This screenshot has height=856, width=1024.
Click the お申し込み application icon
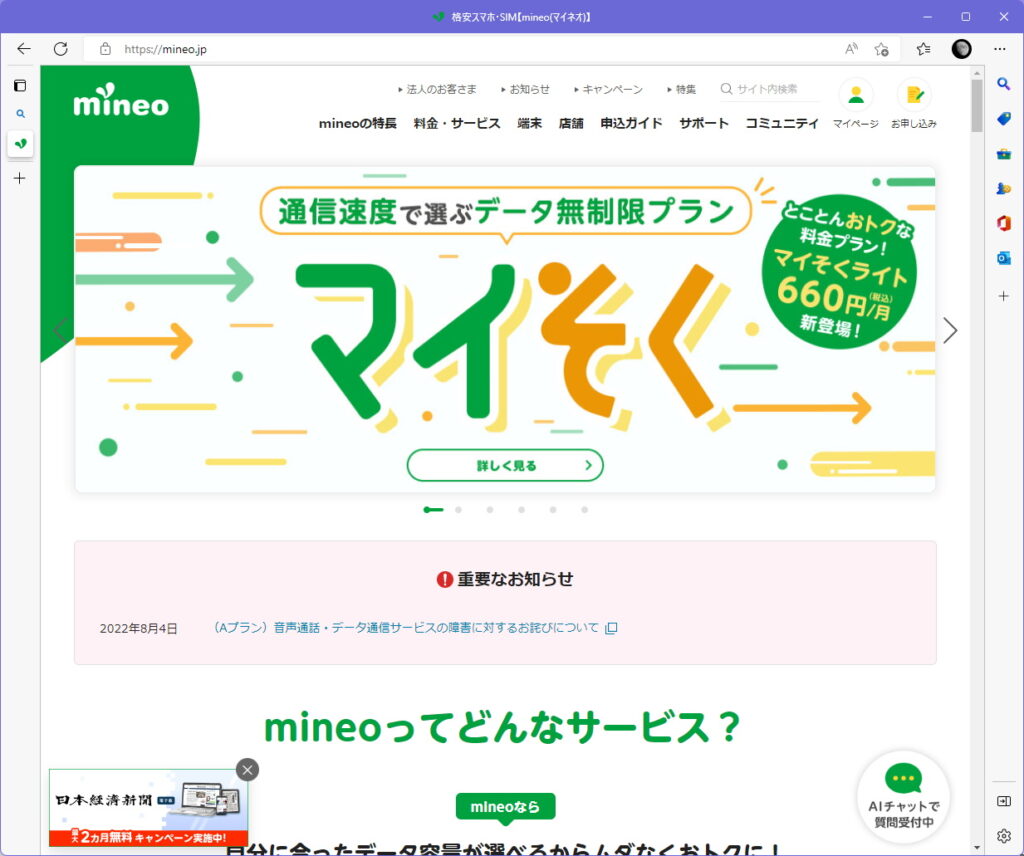coord(914,95)
